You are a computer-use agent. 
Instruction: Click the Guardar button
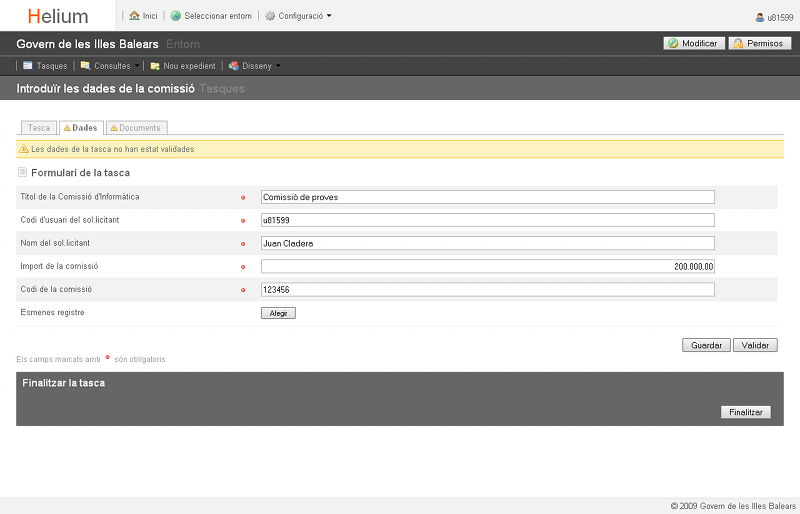pyautogui.click(x=706, y=345)
